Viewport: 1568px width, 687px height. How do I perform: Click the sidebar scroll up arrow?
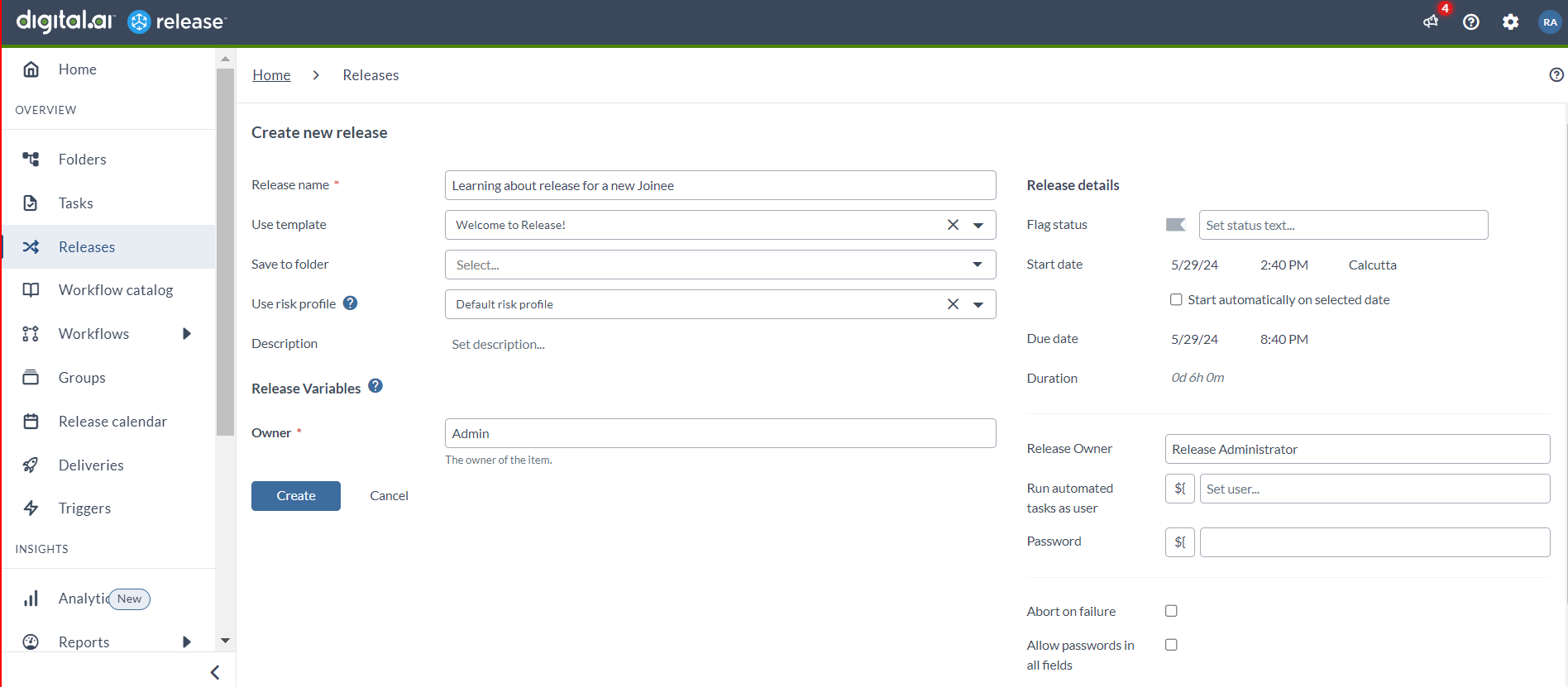click(225, 59)
